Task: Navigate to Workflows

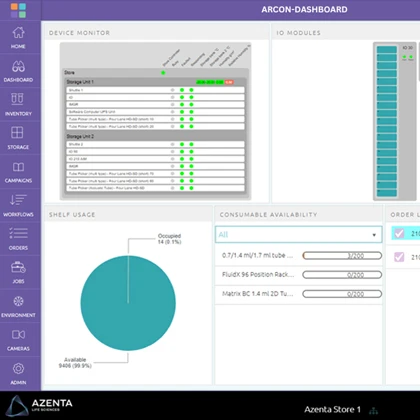Action: [x=18, y=206]
